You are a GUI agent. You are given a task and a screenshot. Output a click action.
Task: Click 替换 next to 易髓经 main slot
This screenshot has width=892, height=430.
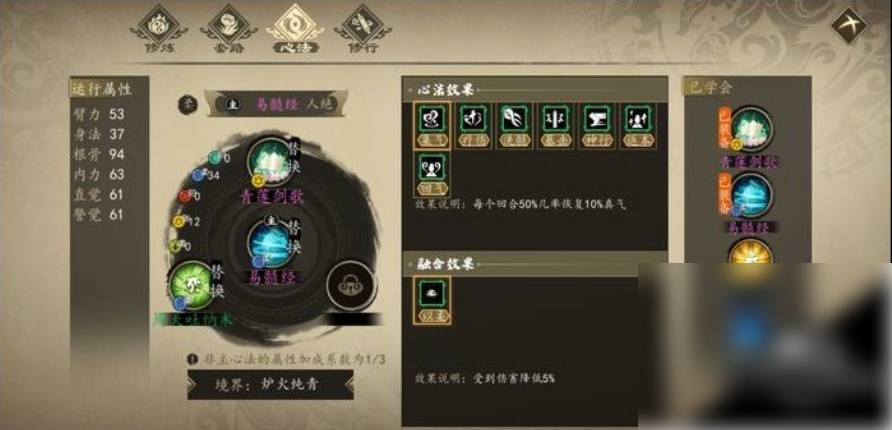(295, 239)
